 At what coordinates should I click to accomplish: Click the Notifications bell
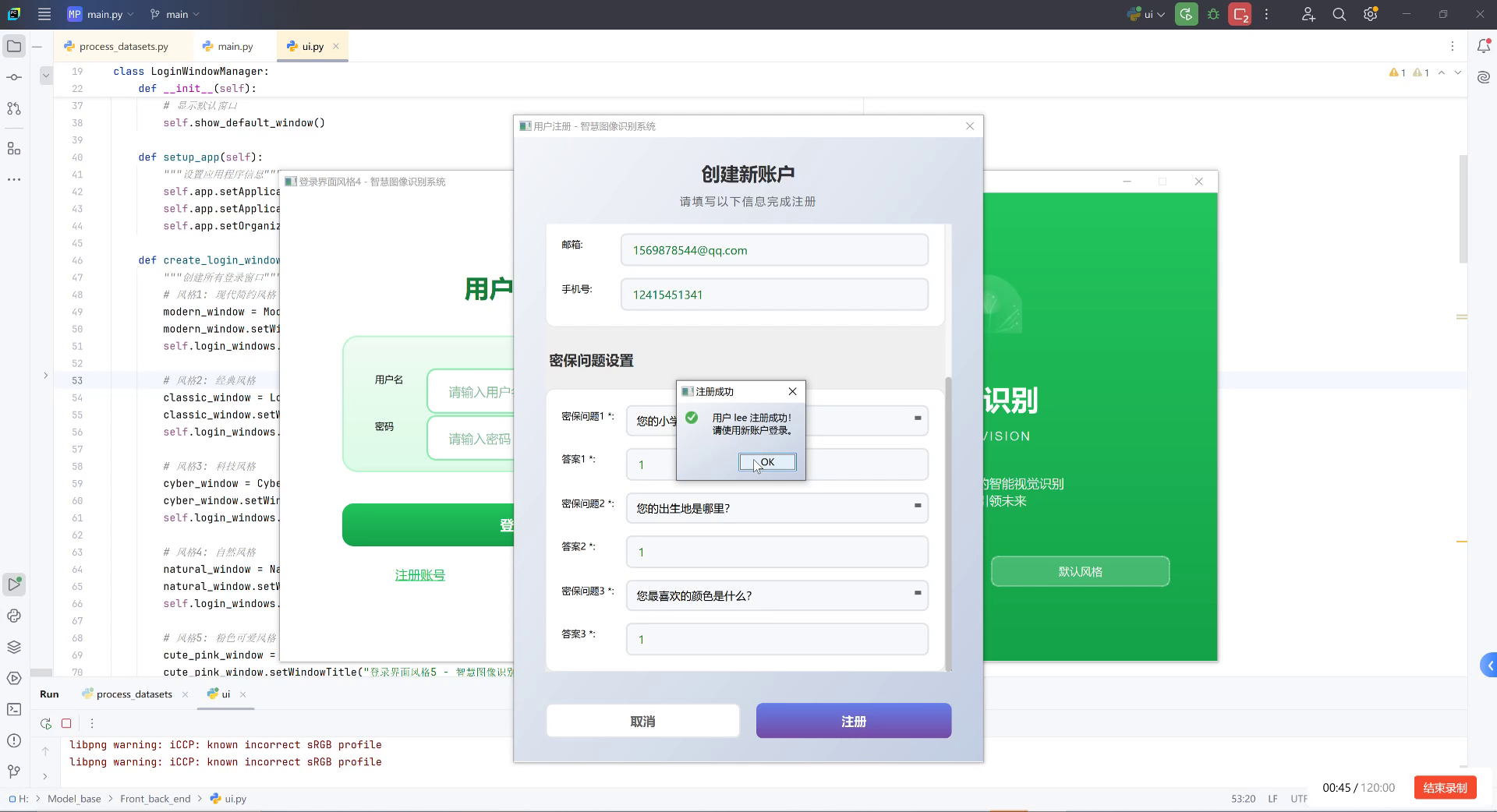point(1484,46)
